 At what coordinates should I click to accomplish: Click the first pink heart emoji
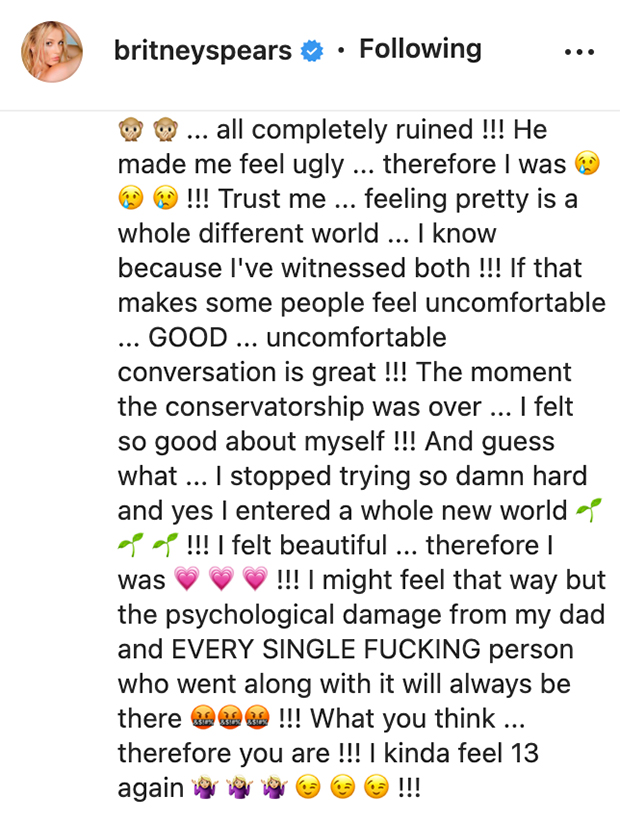(187, 579)
